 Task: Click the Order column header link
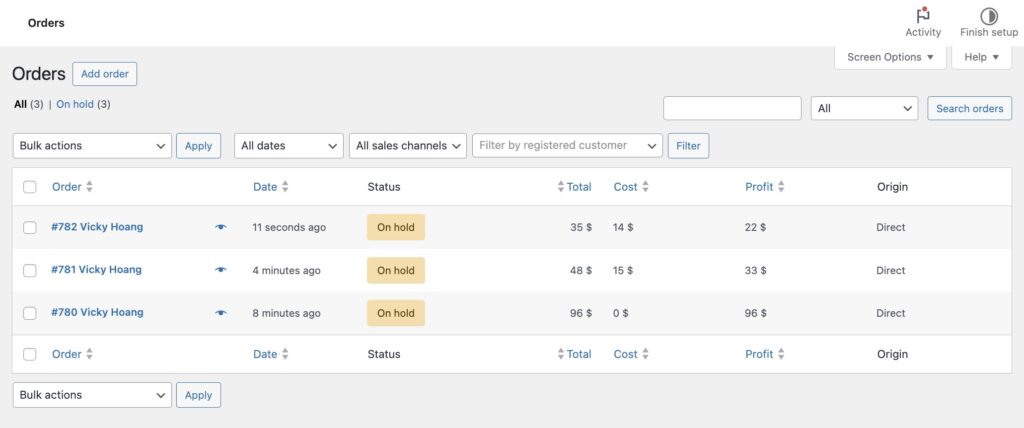67,187
